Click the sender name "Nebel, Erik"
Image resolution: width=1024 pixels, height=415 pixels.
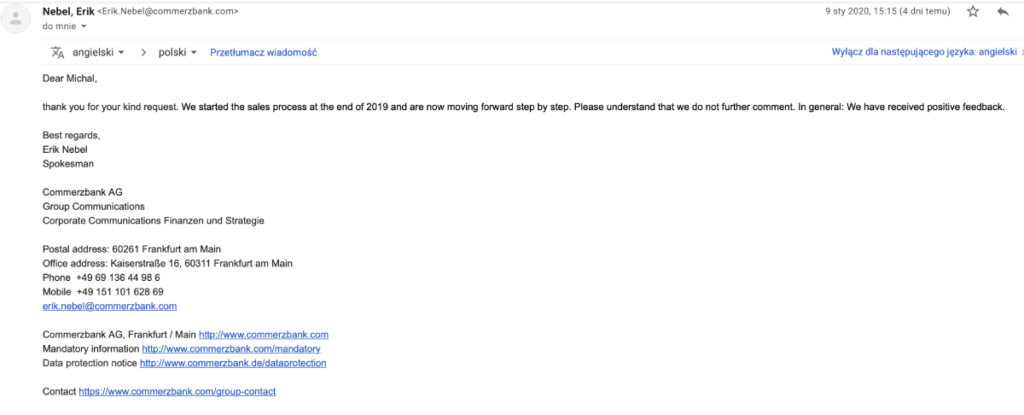(x=68, y=11)
